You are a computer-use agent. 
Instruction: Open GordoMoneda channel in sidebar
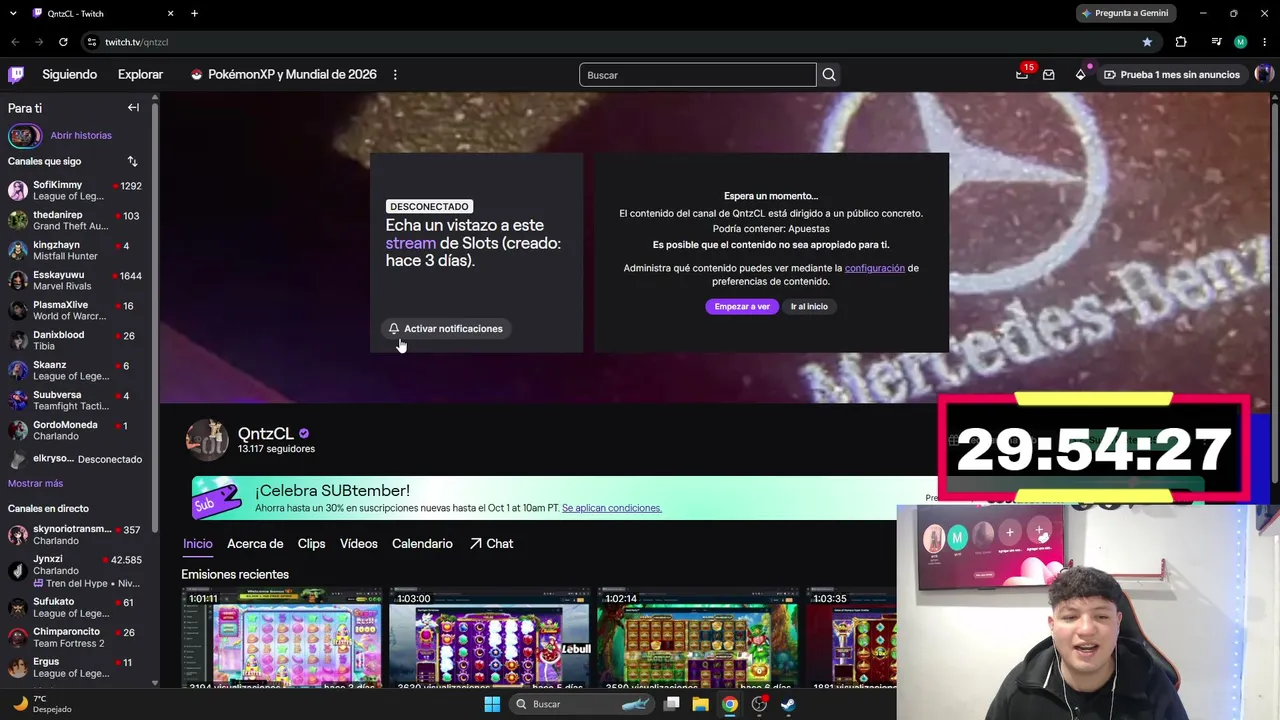pyautogui.click(x=76, y=431)
